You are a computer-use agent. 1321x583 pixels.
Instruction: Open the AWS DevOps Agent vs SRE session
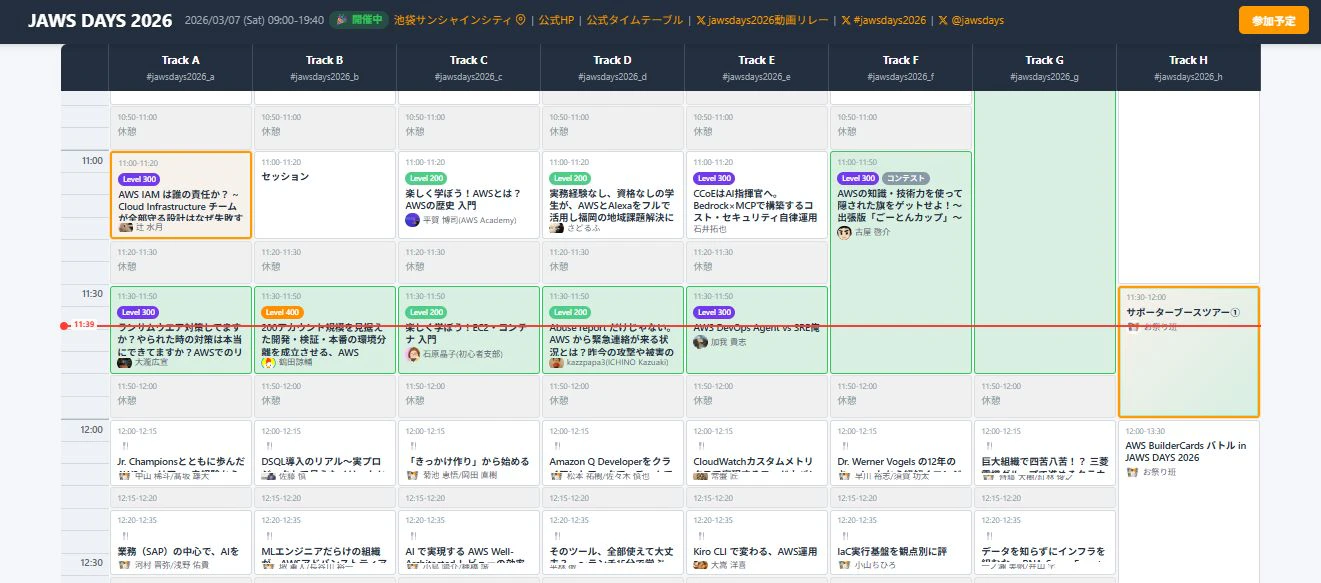[x=757, y=330]
